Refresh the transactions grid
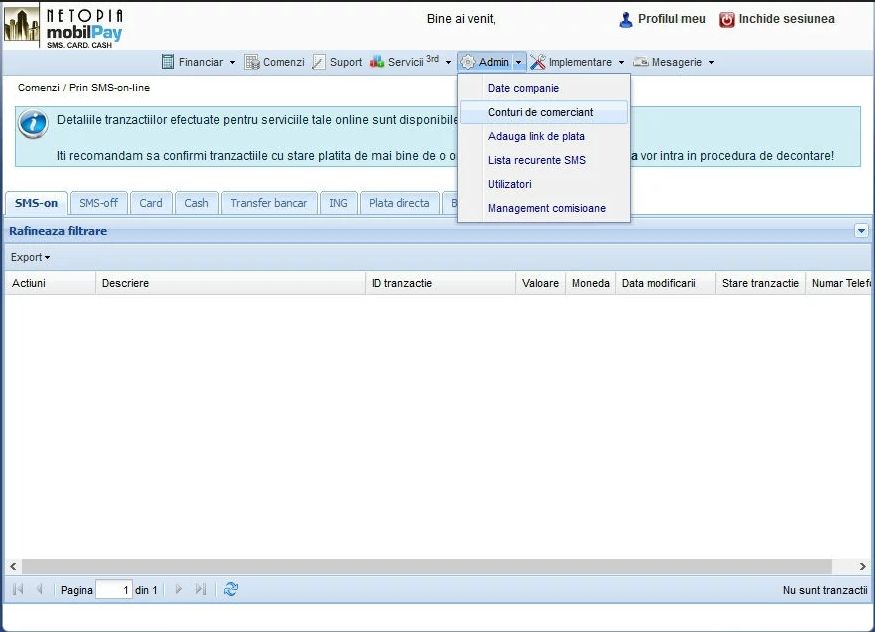The height and width of the screenshot is (632, 875). [231, 590]
